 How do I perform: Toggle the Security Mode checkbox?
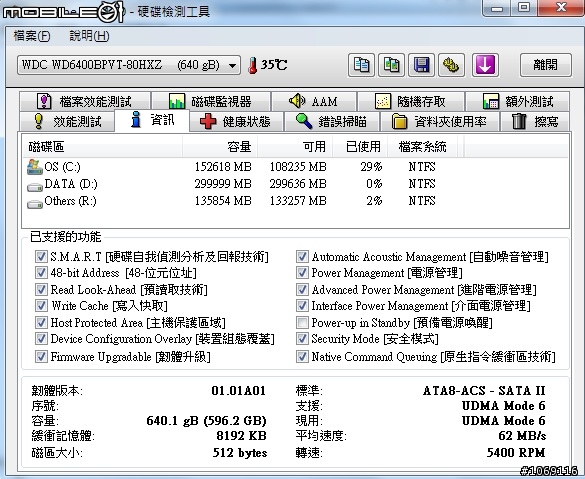point(302,339)
